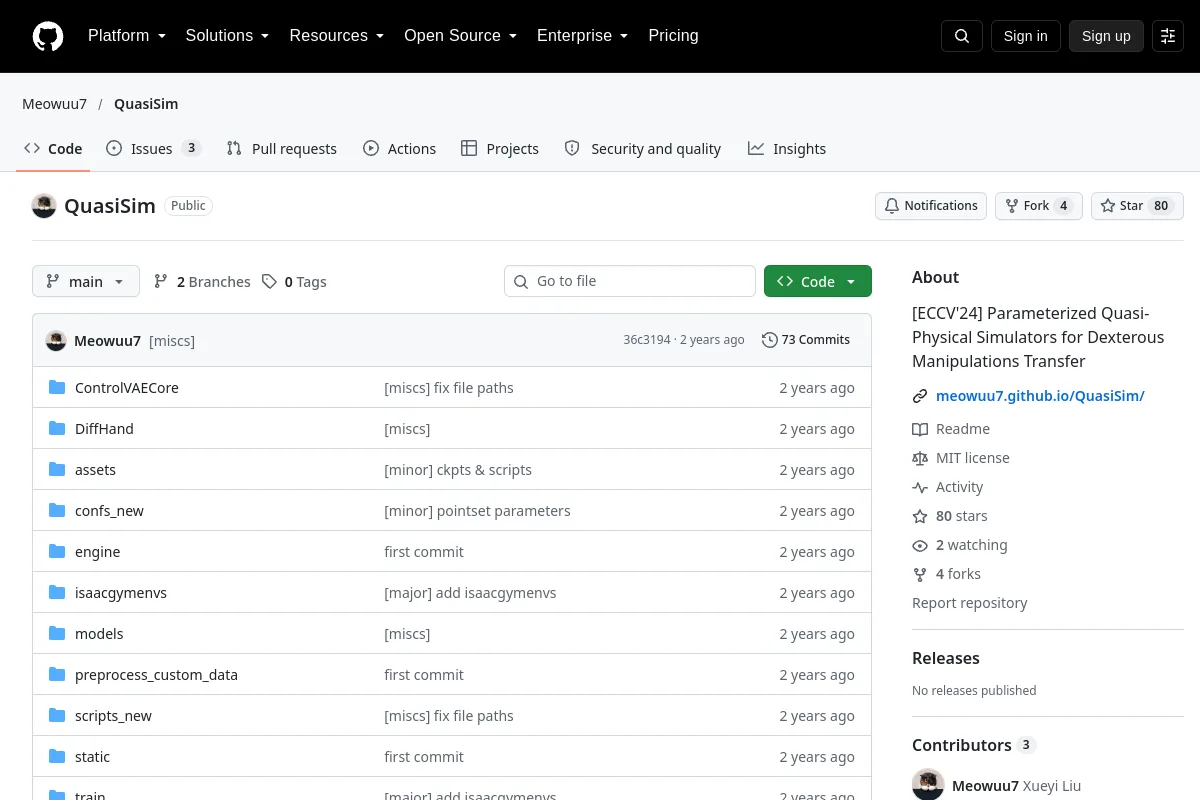Click the star icon next to 80 stars
The width and height of the screenshot is (1200, 800).
click(920, 516)
